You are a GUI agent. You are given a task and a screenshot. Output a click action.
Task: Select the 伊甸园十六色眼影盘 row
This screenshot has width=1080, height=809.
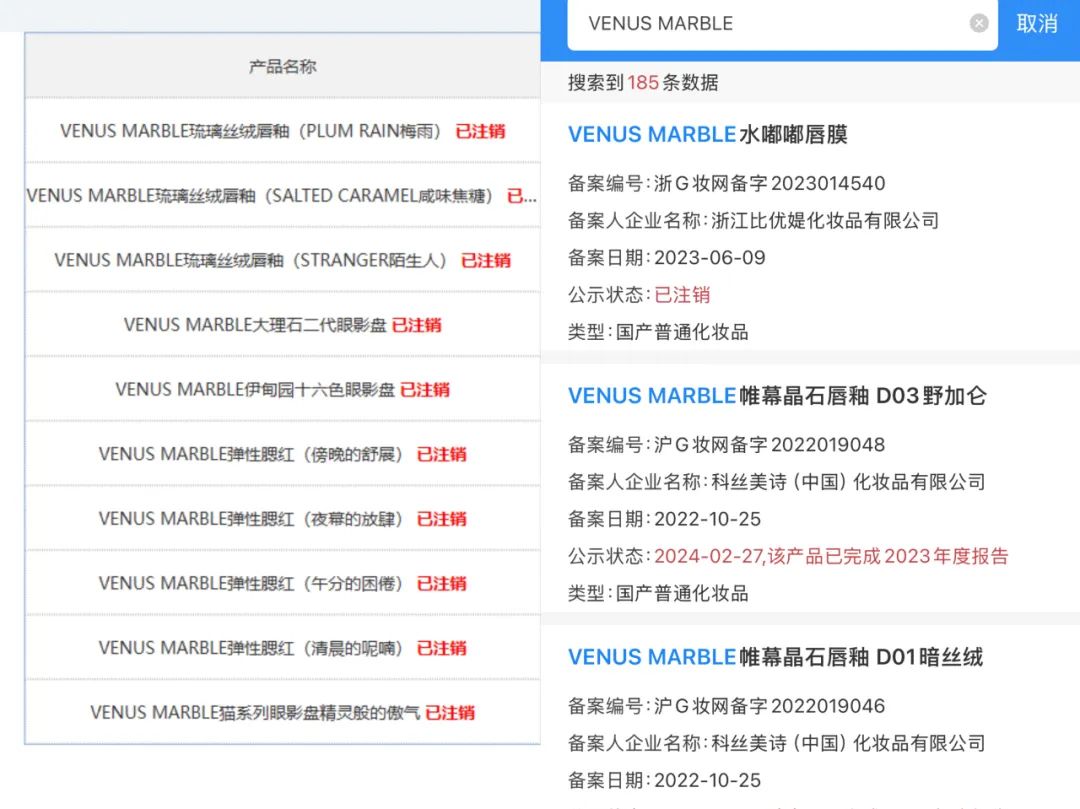point(255,390)
